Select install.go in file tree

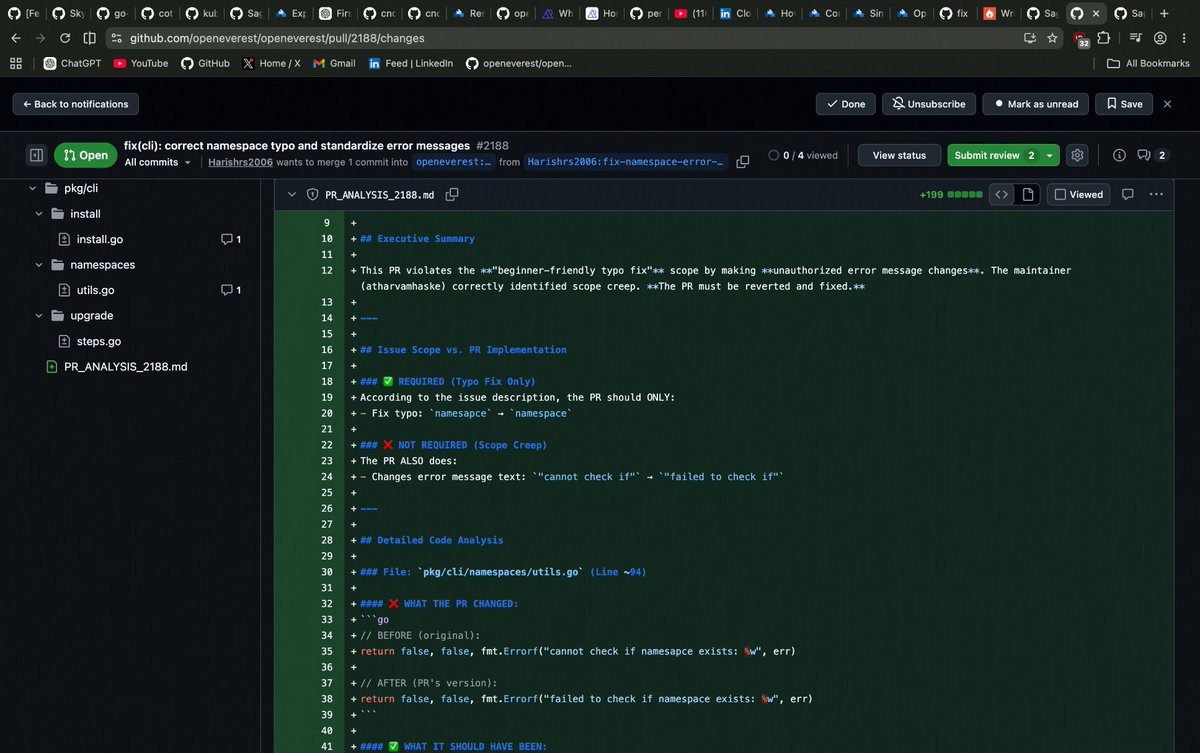coord(100,239)
